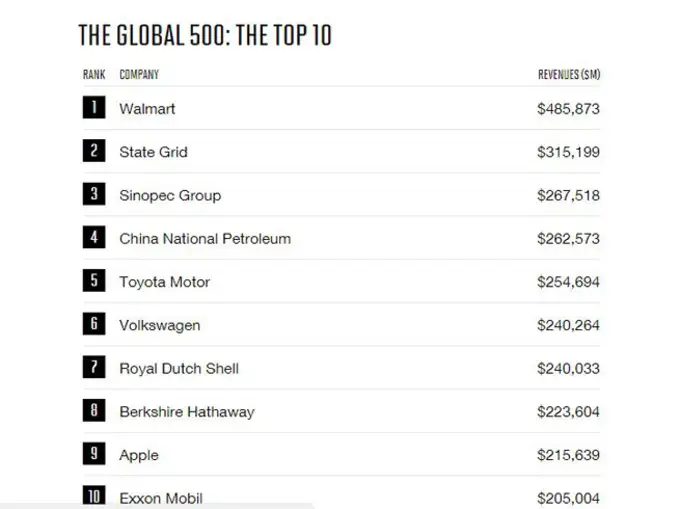Viewport: 680px width, 509px height.
Task: Click the Revenues ($M) column header
Action: [569, 75]
